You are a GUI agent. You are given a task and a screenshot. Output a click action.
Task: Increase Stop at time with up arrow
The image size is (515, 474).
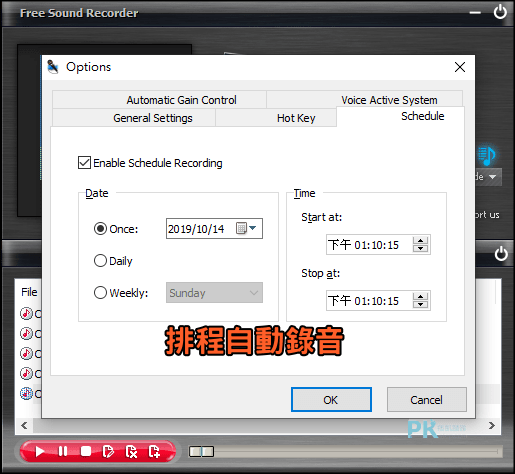(x=420, y=297)
